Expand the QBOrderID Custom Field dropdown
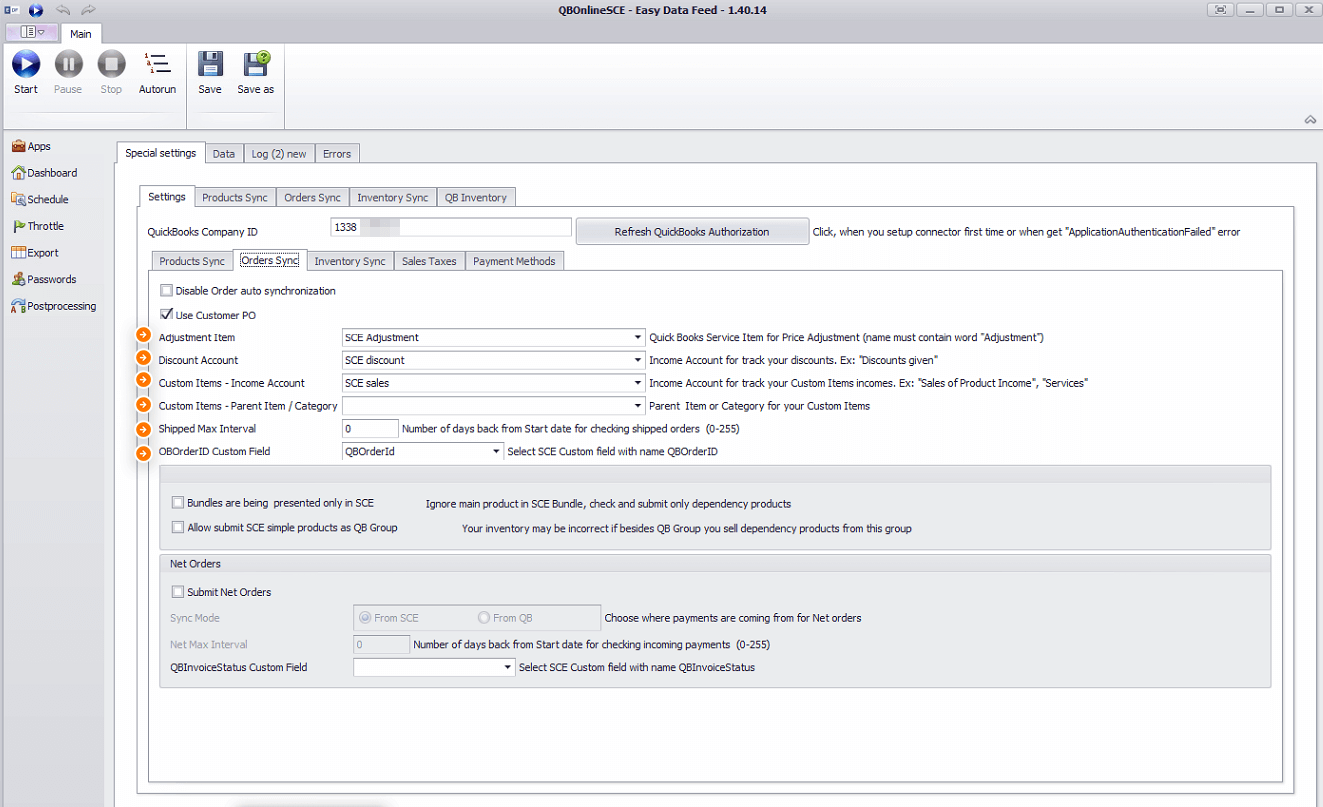1323x807 pixels. [x=496, y=452]
